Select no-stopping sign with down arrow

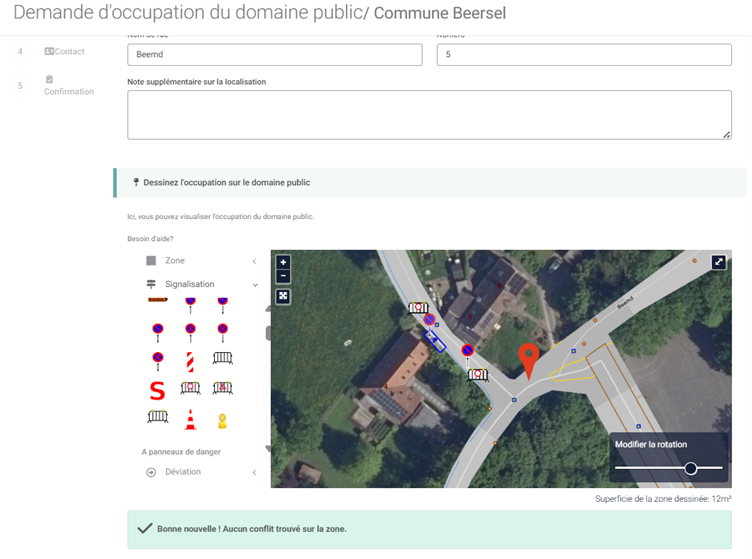click(223, 333)
